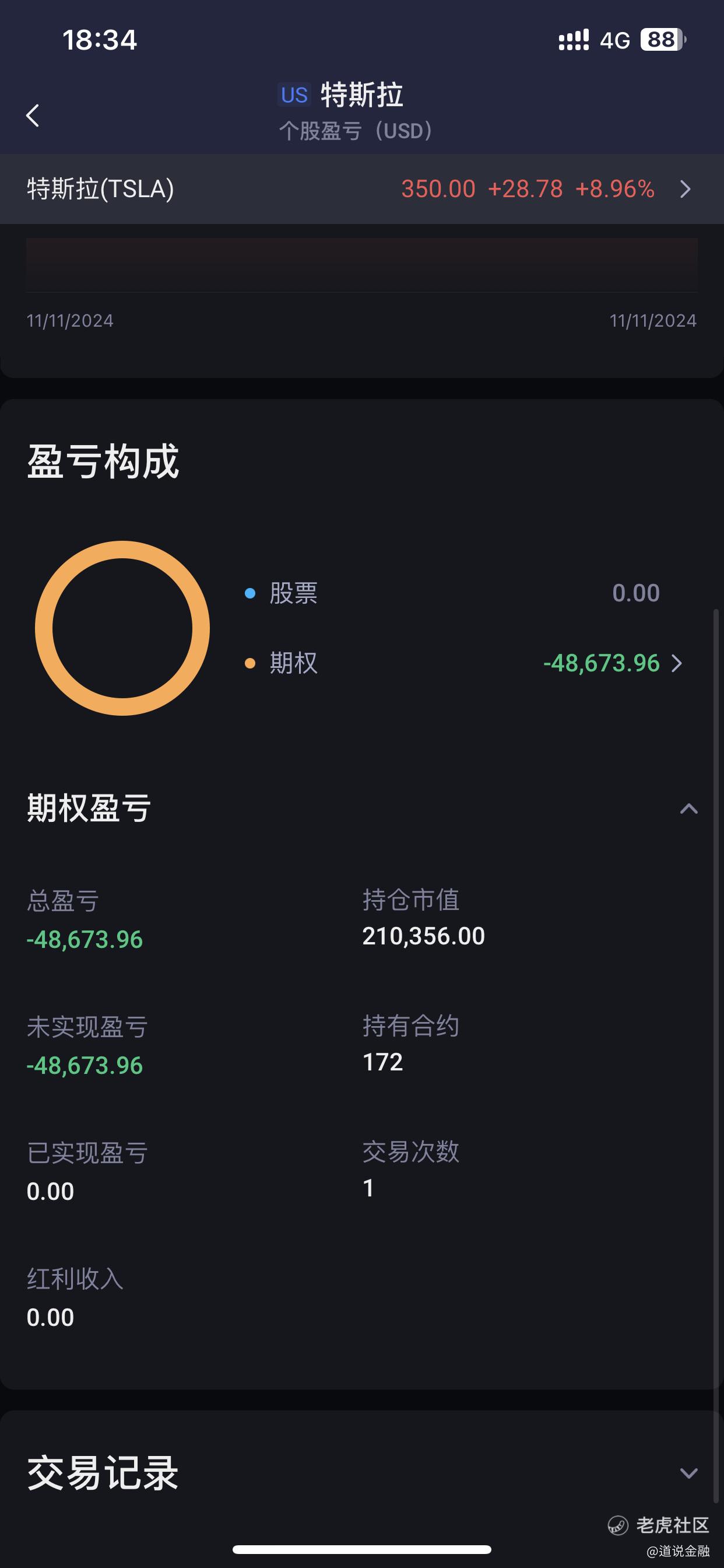The width and height of the screenshot is (724, 1568).
Task: Open the TSLA quote row chevron
Action: (x=686, y=190)
